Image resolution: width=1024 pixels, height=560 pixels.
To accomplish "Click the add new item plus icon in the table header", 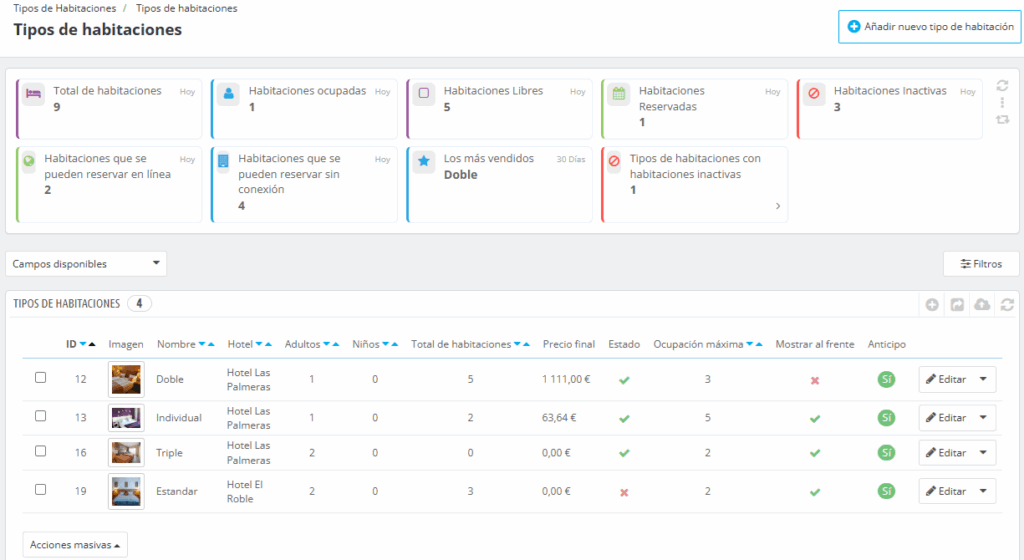I will (932, 304).
